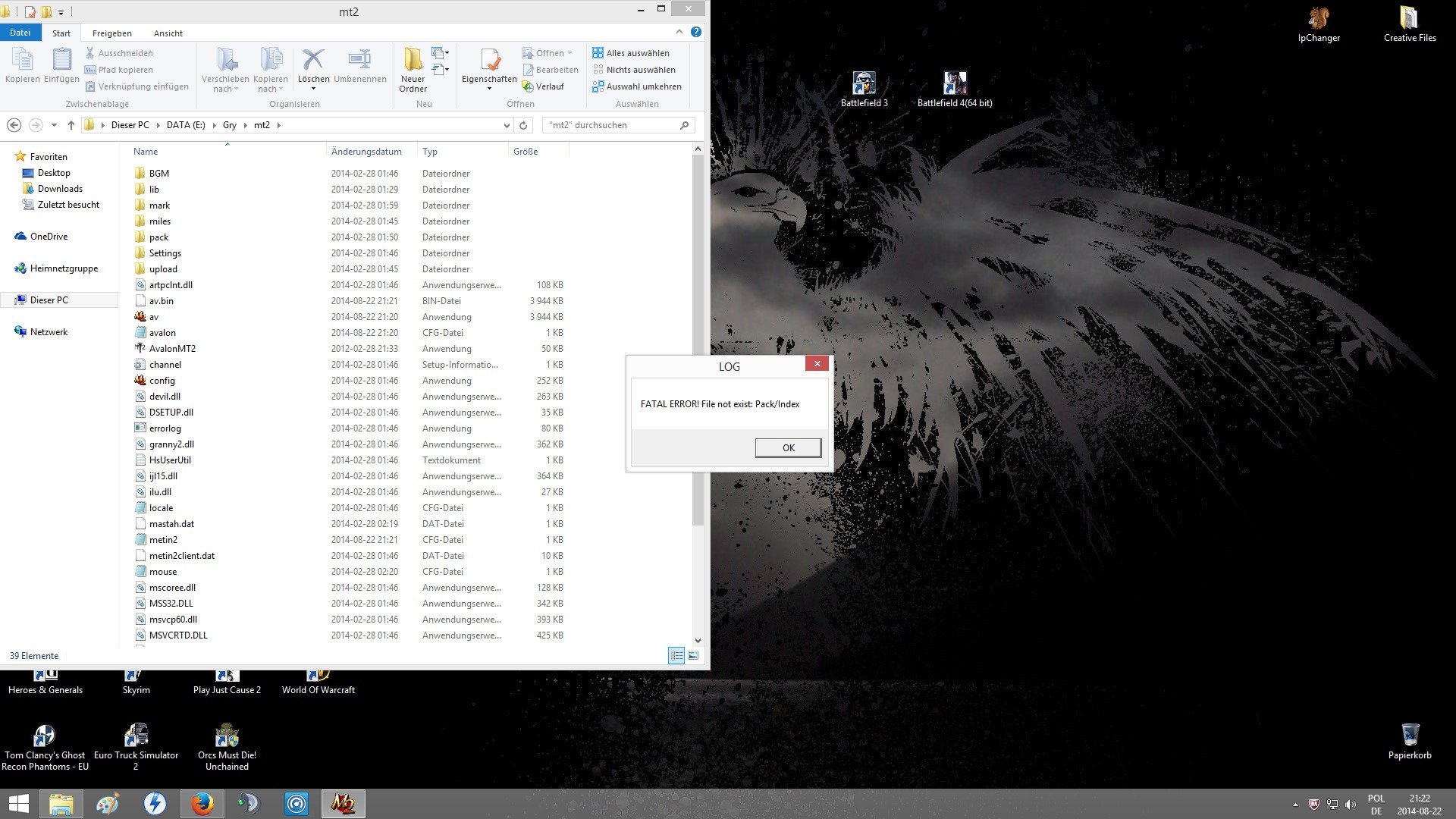Click Bearbeiten in the ribbon
1456x819 pixels.
550,70
